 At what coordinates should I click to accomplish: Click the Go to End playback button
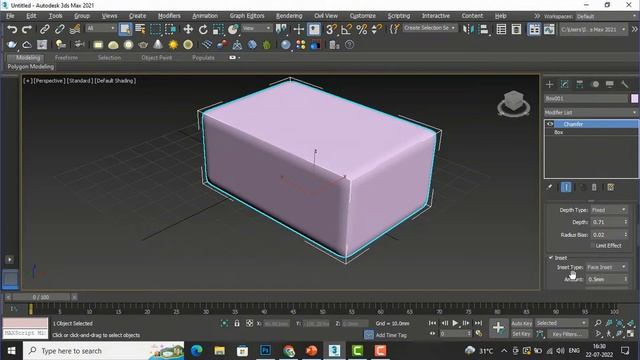(x=478, y=323)
